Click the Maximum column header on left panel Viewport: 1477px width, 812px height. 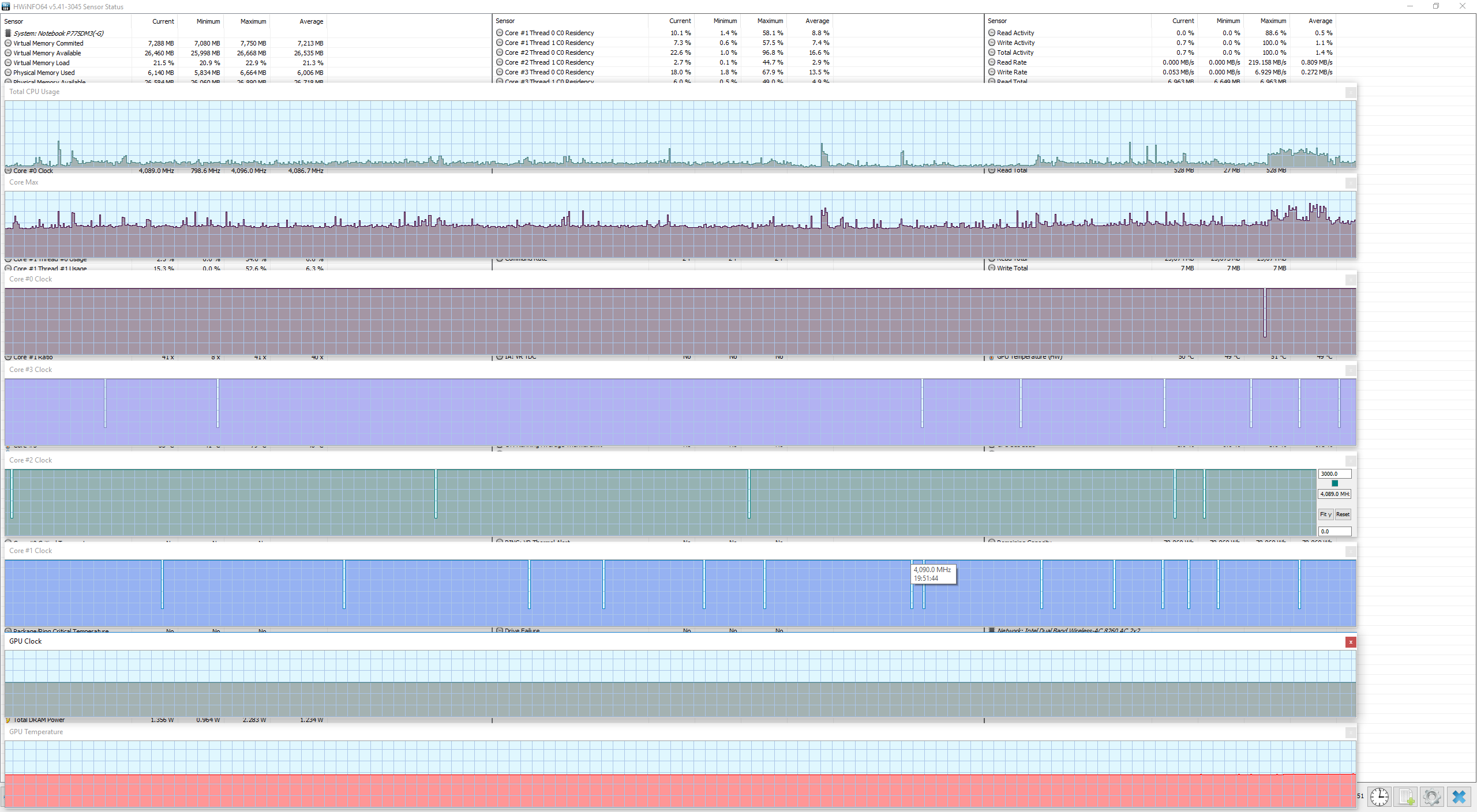click(x=253, y=21)
